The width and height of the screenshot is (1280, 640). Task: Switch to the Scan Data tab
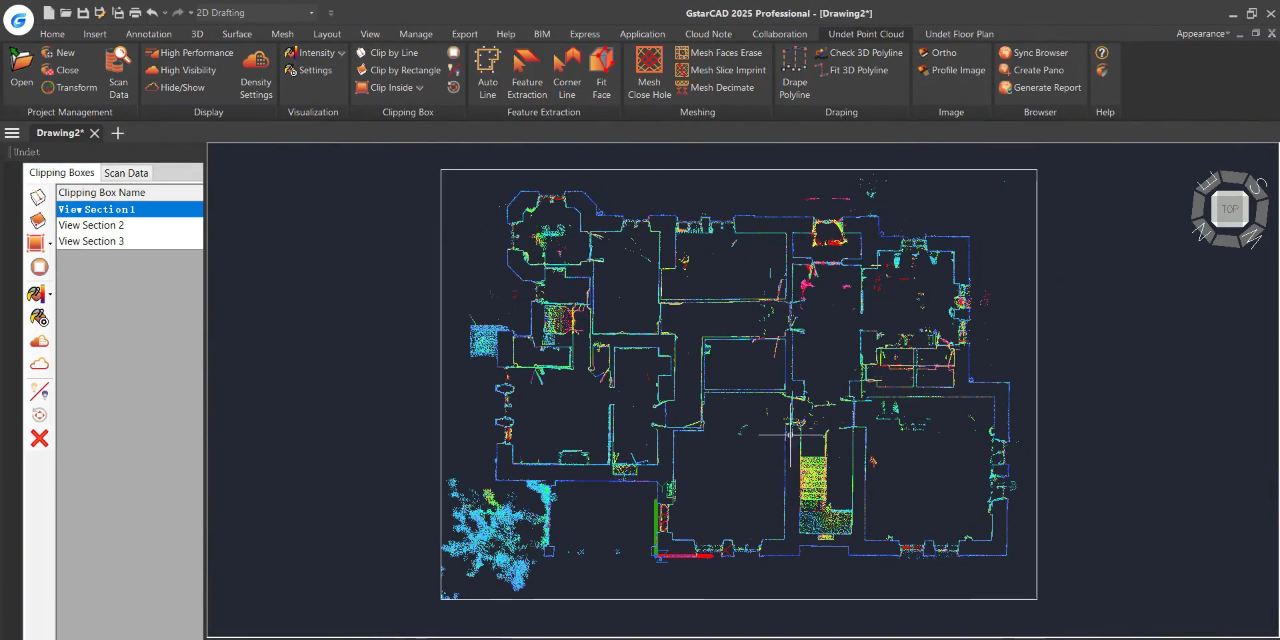click(x=126, y=173)
